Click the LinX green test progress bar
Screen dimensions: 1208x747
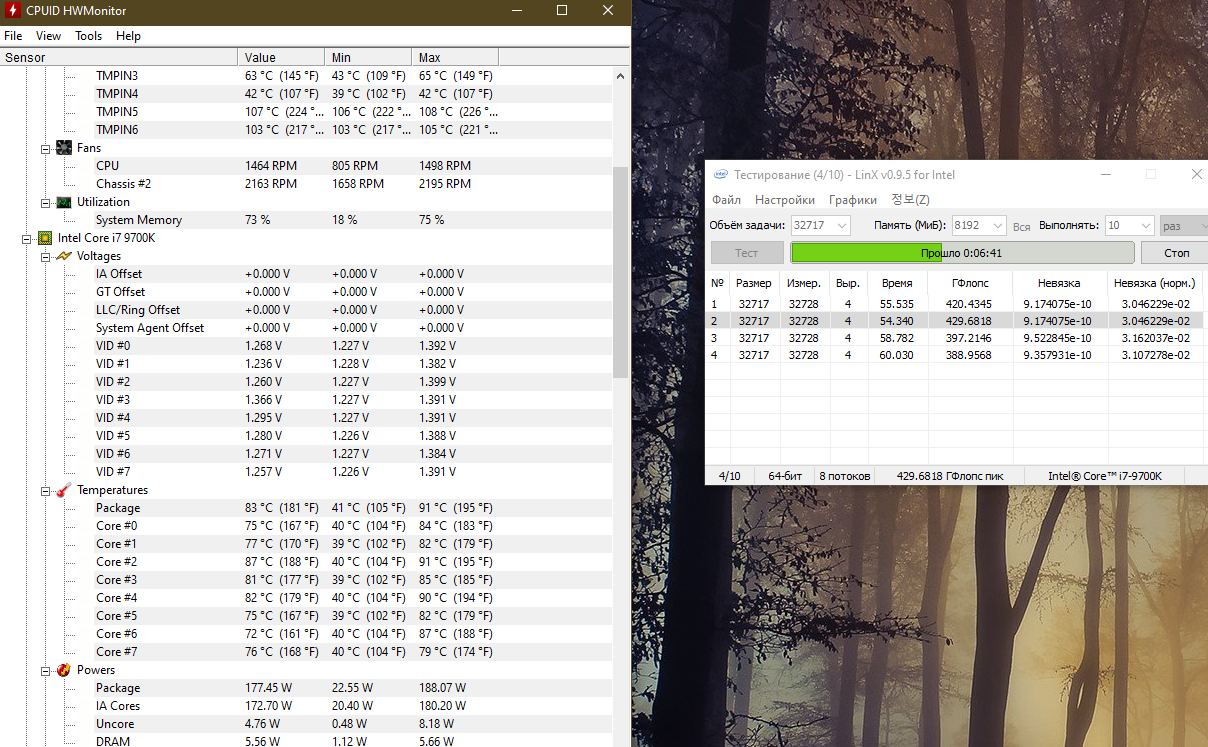point(962,253)
